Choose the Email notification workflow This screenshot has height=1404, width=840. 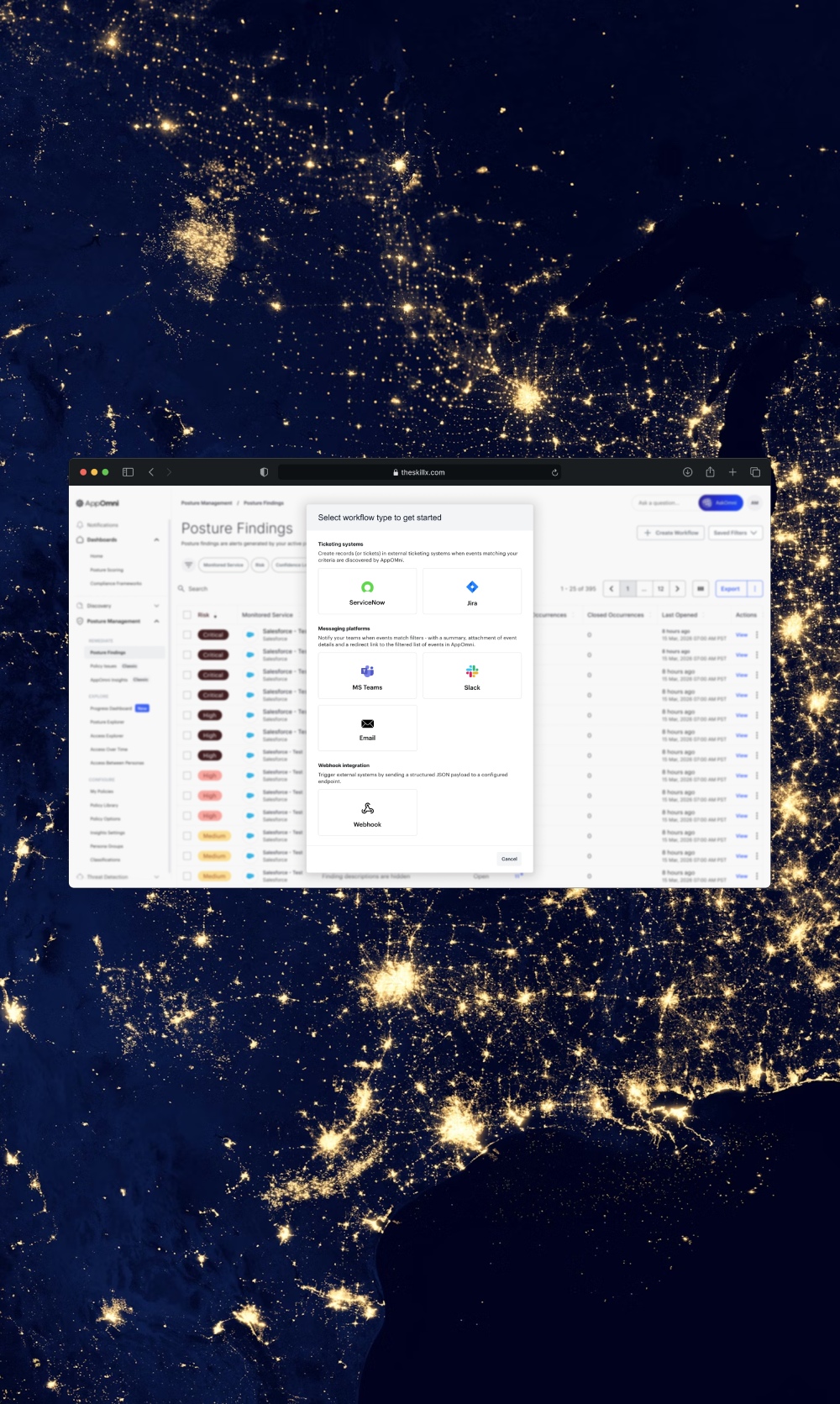367,728
